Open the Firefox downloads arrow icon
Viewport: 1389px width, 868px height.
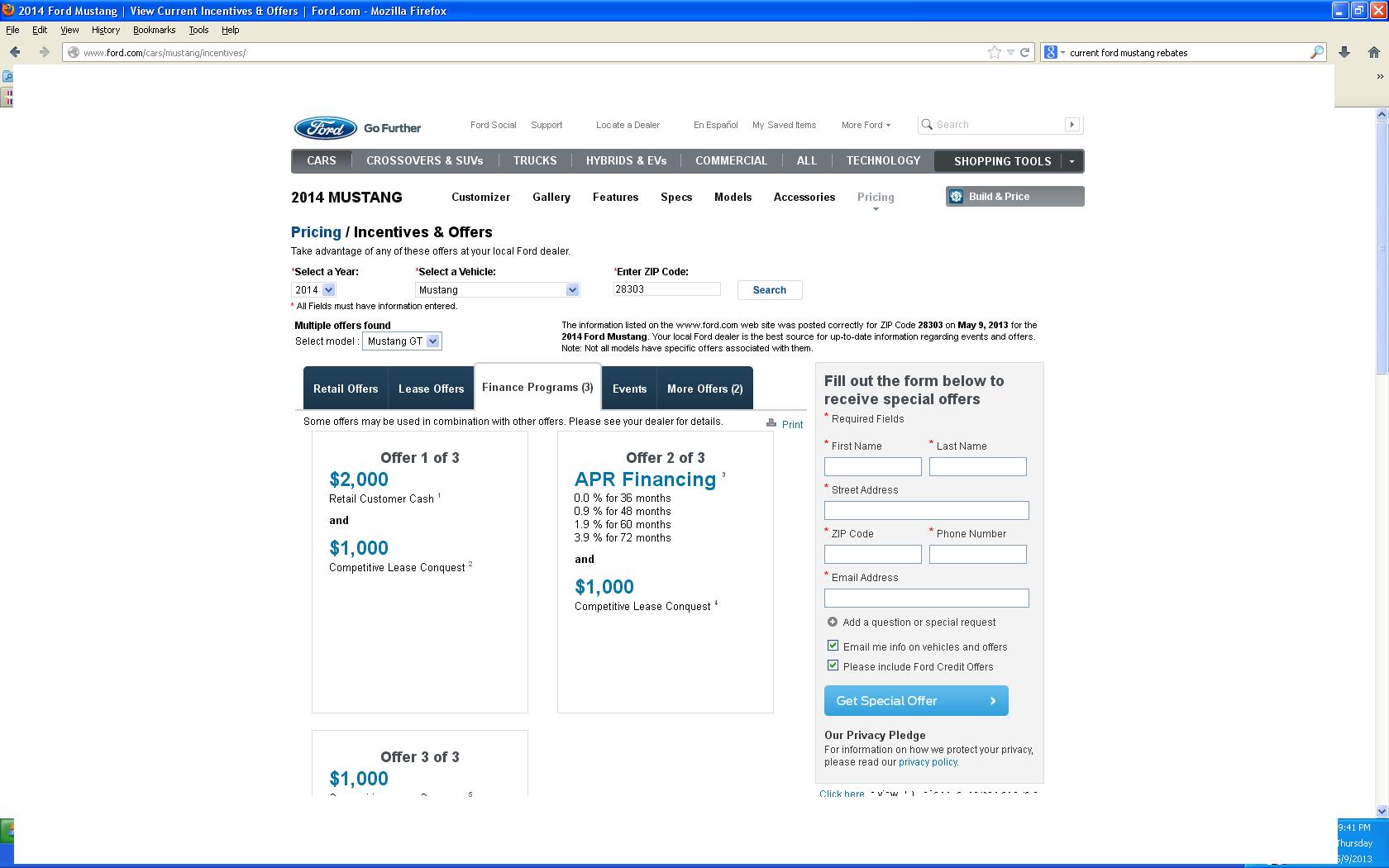(1344, 52)
